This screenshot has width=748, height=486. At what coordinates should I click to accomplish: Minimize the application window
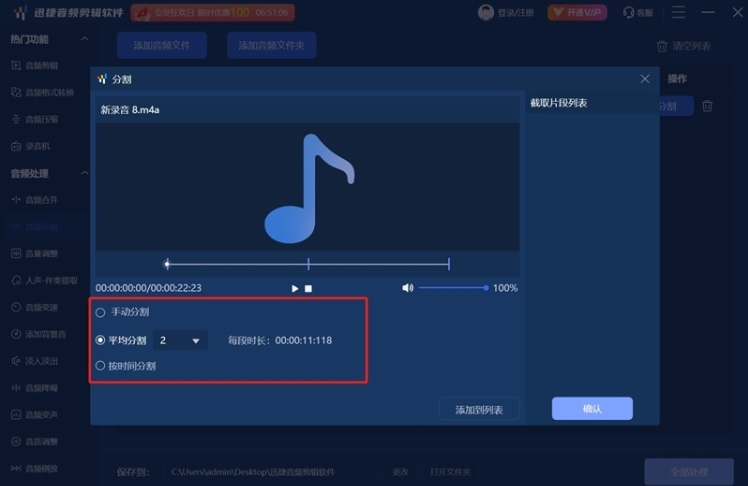coord(708,12)
